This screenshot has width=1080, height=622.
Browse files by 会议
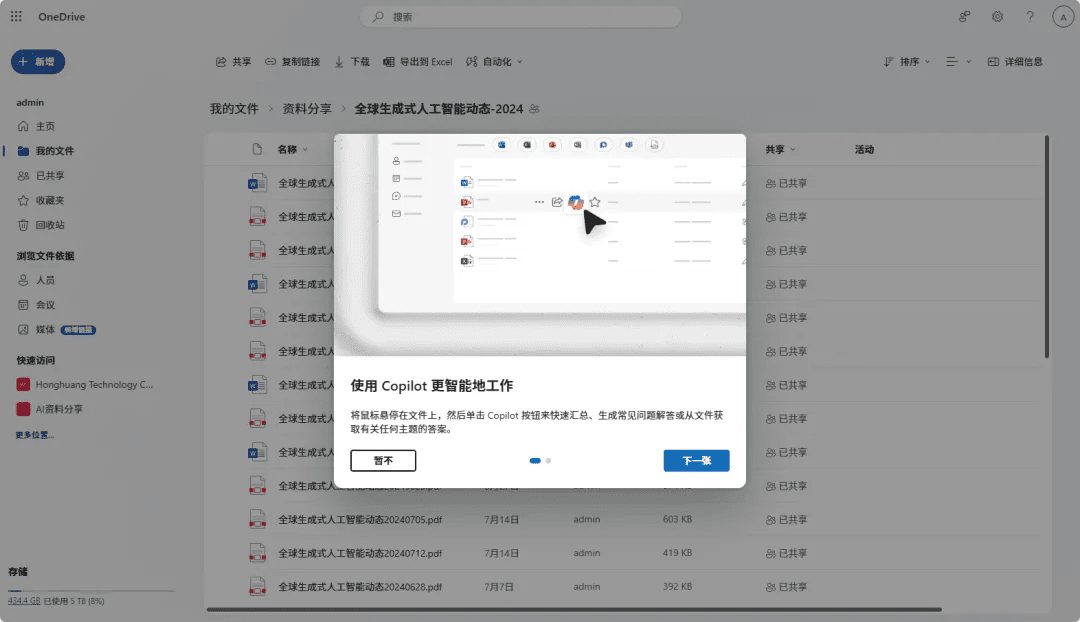(x=37, y=305)
